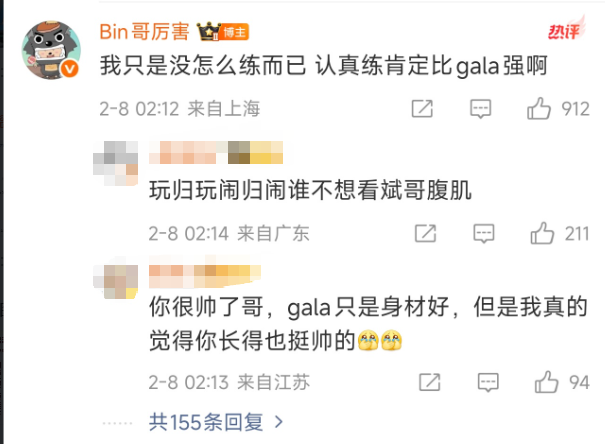
Task: Click the orange 博主 tag
Action: 235,32
